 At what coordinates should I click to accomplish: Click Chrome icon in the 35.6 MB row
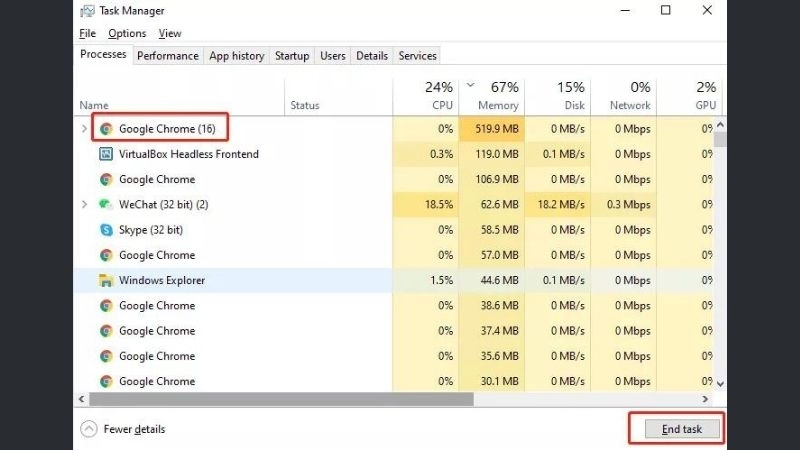106,356
